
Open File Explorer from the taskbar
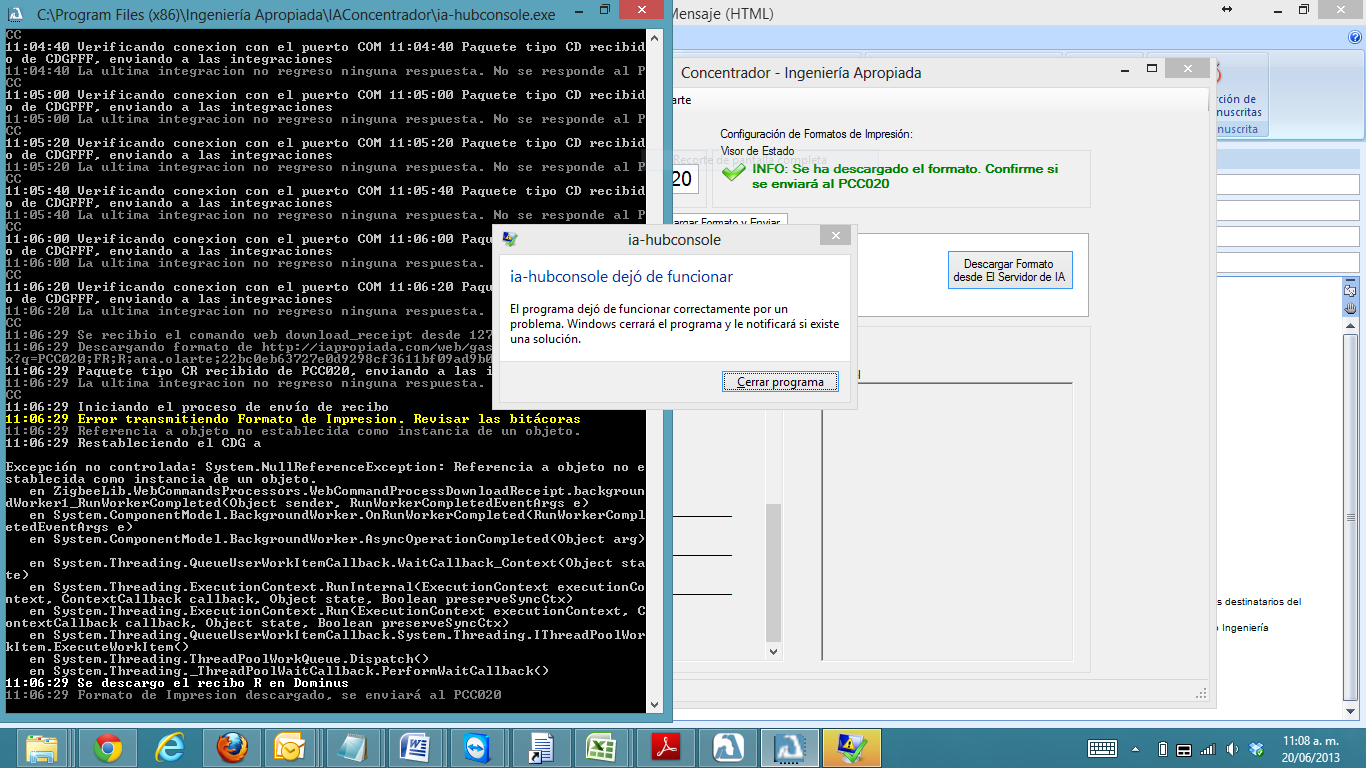(x=42, y=748)
